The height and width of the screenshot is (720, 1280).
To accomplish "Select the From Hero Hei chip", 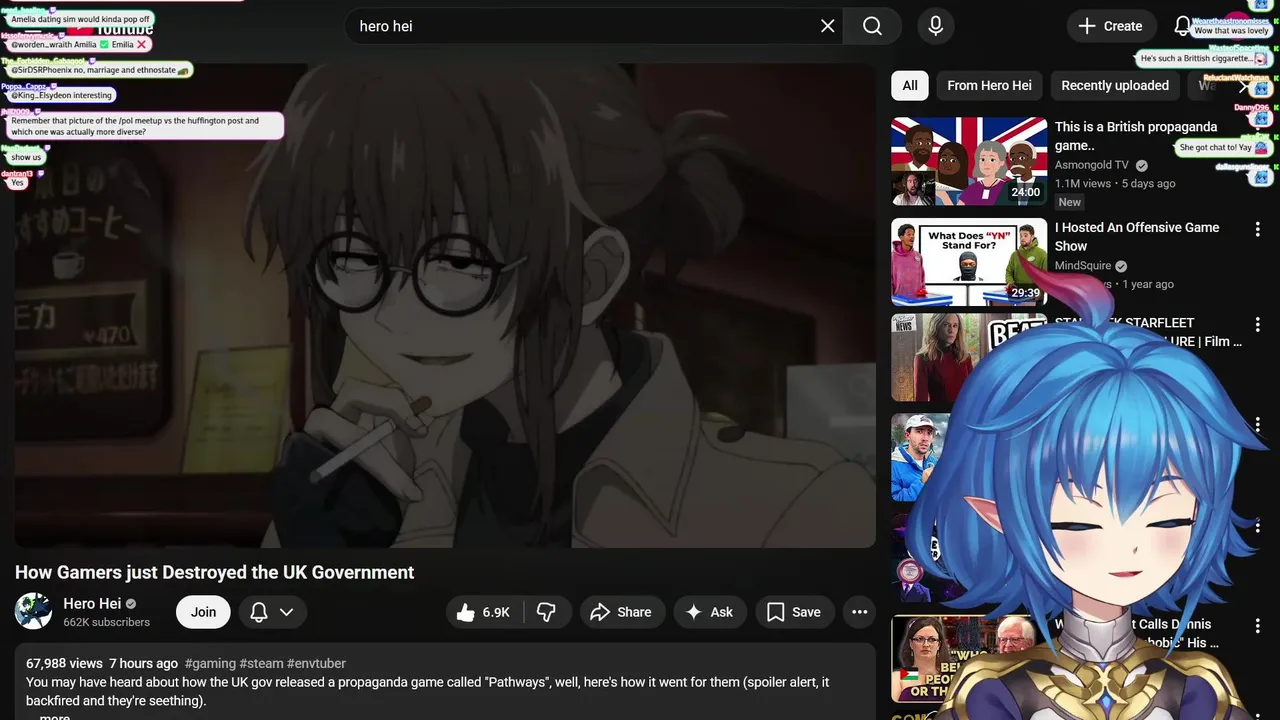I will pyautogui.click(x=989, y=85).
